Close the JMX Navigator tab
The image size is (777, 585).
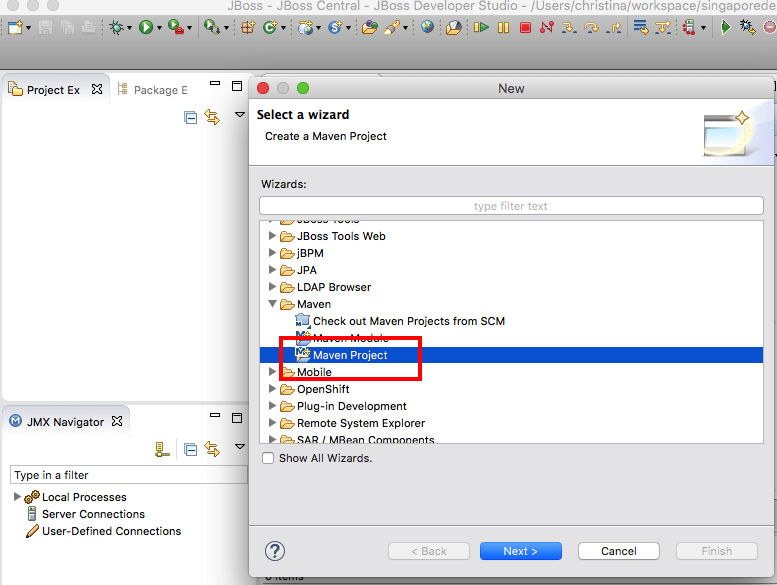coord(117,421)
